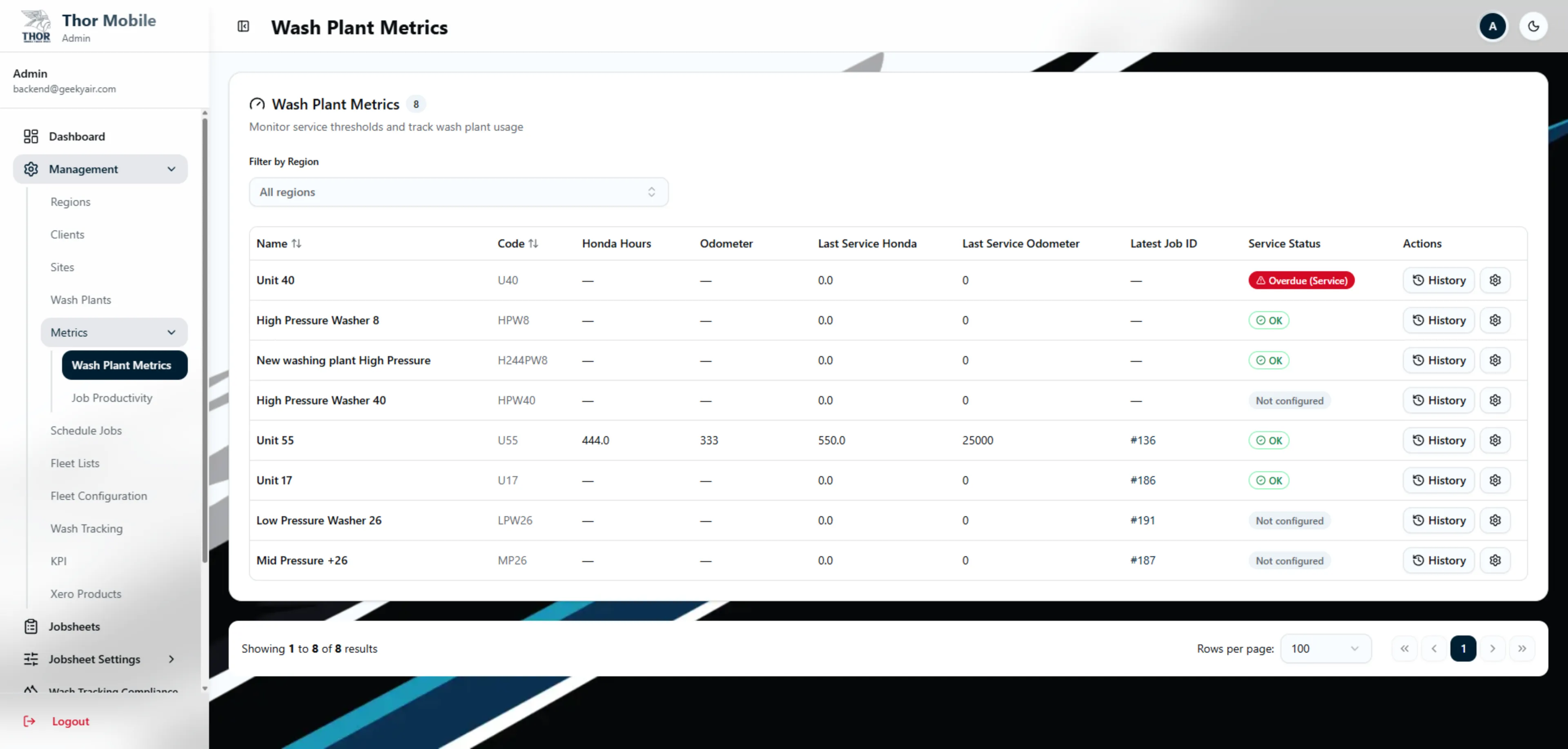
Task: Open settings gear for Low Pressure Washer 26
Action: coord(1495,521)
